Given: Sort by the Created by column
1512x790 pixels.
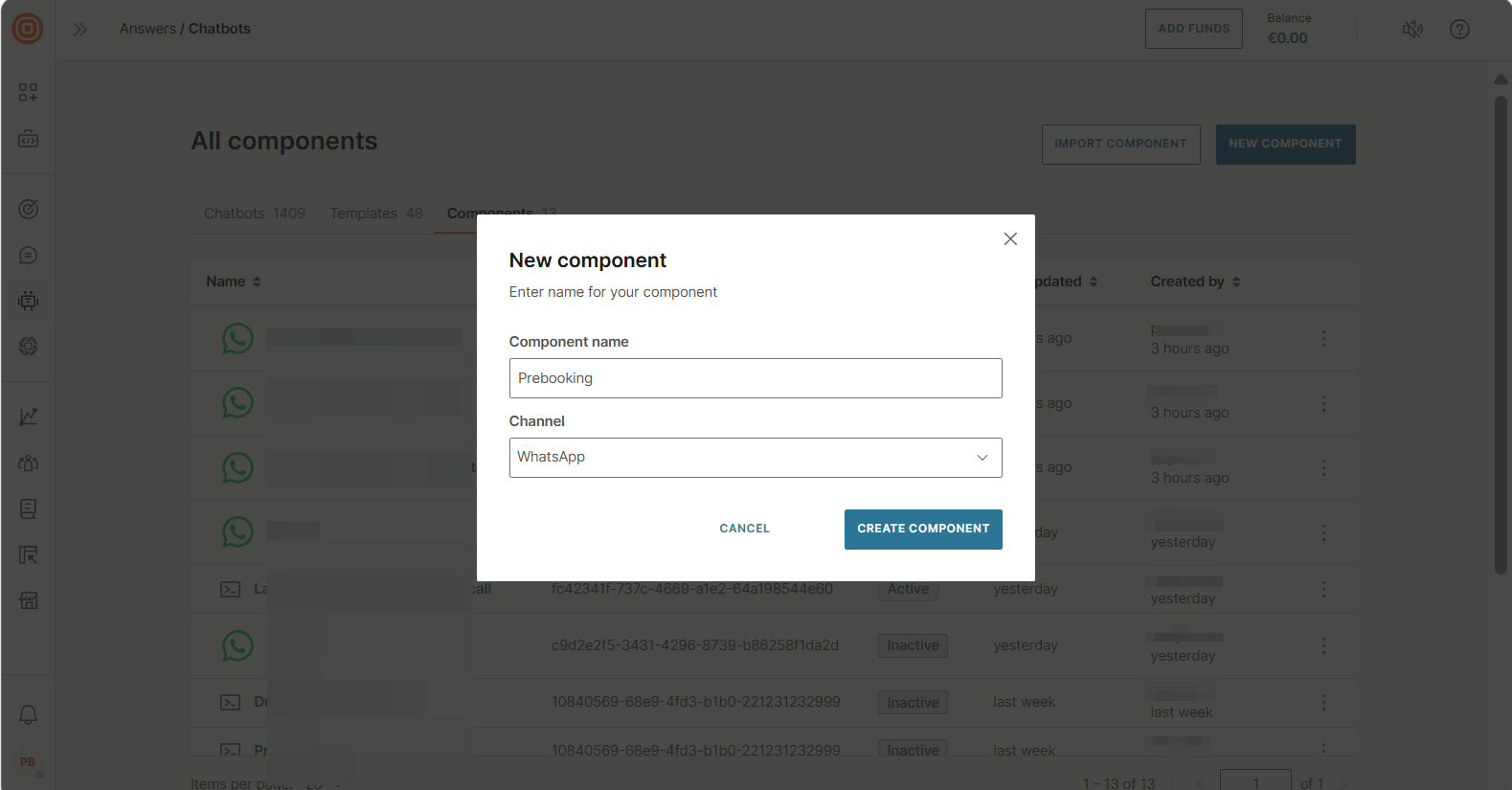Looking at the screenshot, I should (1196, 282).
